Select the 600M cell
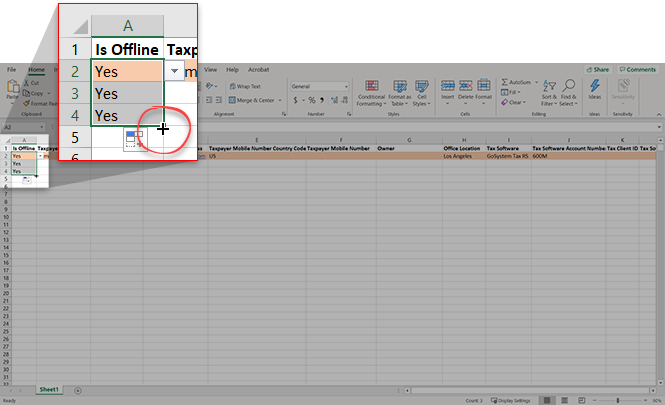665x405 pixels. coord(568,156)
